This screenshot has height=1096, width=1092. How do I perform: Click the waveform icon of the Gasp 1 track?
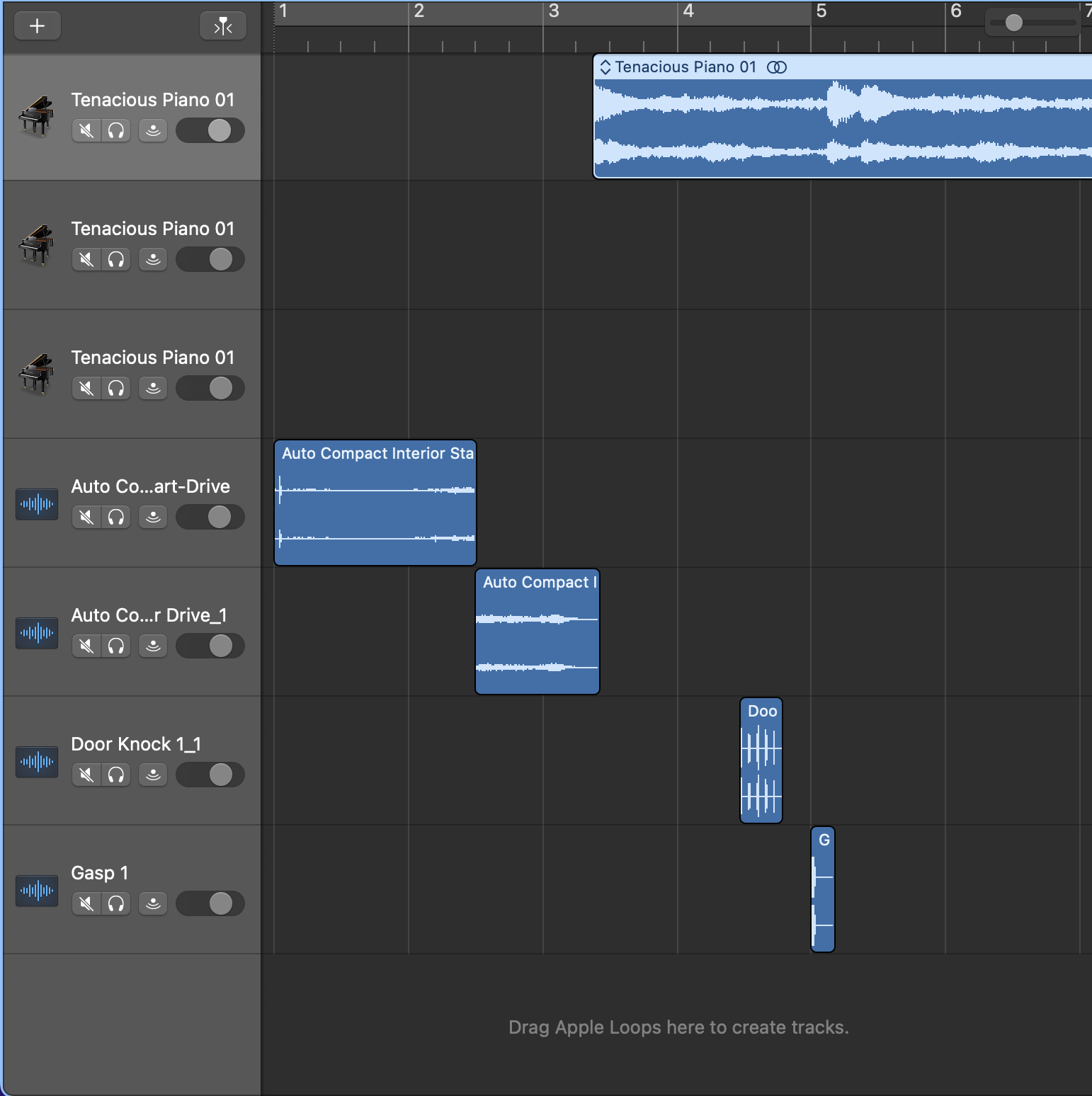click(x=37, y=891)
